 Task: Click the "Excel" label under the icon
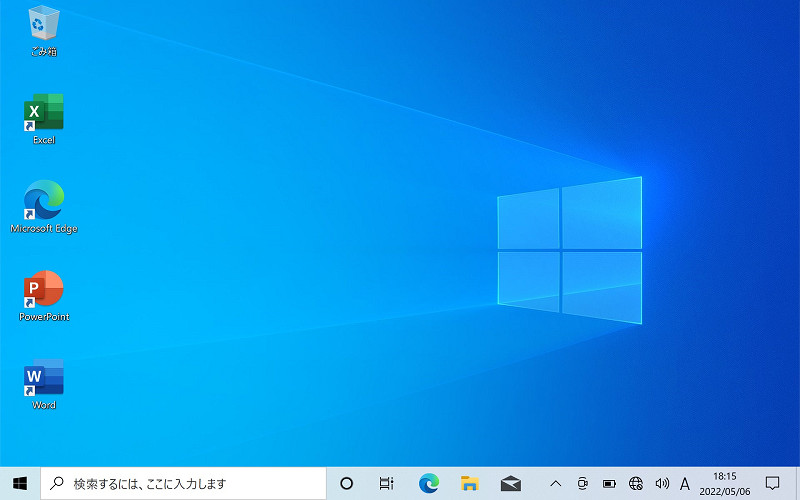44,140
